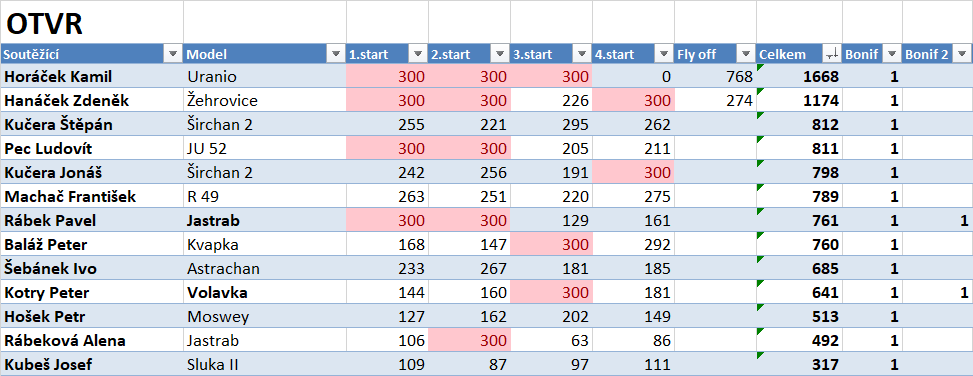Open the Model column filter dropdown
This screenshot has width=973, height=376.
[336, 55]
